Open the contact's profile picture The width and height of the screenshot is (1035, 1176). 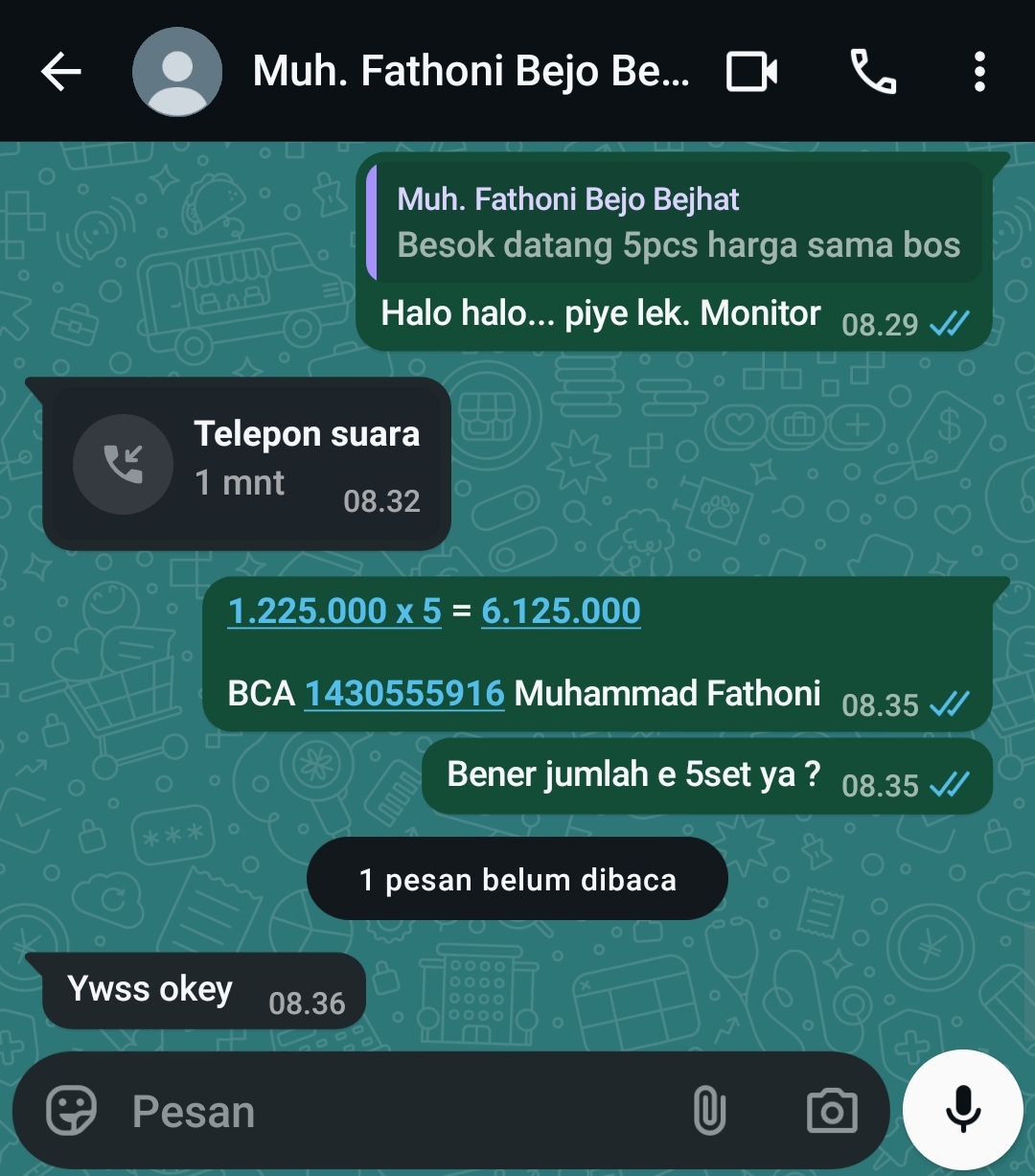pos(177,72)
